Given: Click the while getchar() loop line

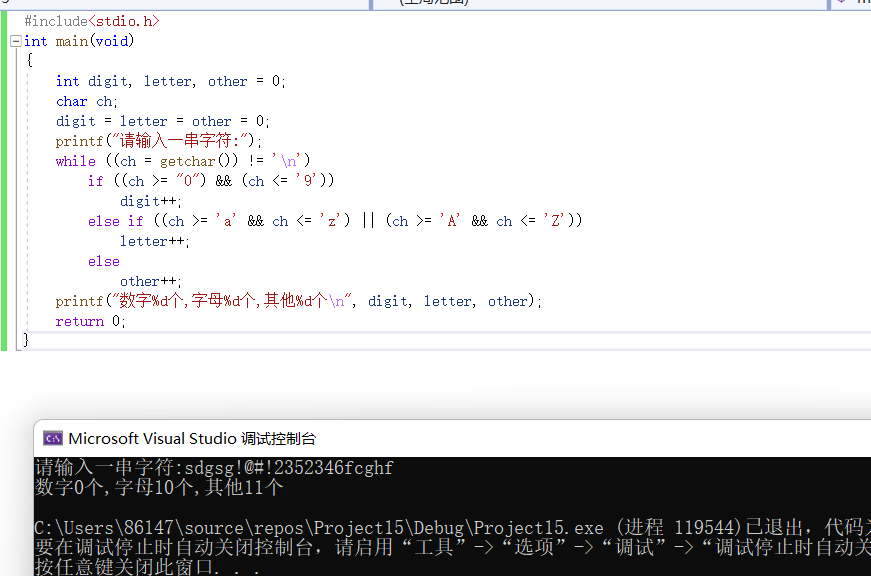Looking at the screenshot, I should click(x=183, y=161).
